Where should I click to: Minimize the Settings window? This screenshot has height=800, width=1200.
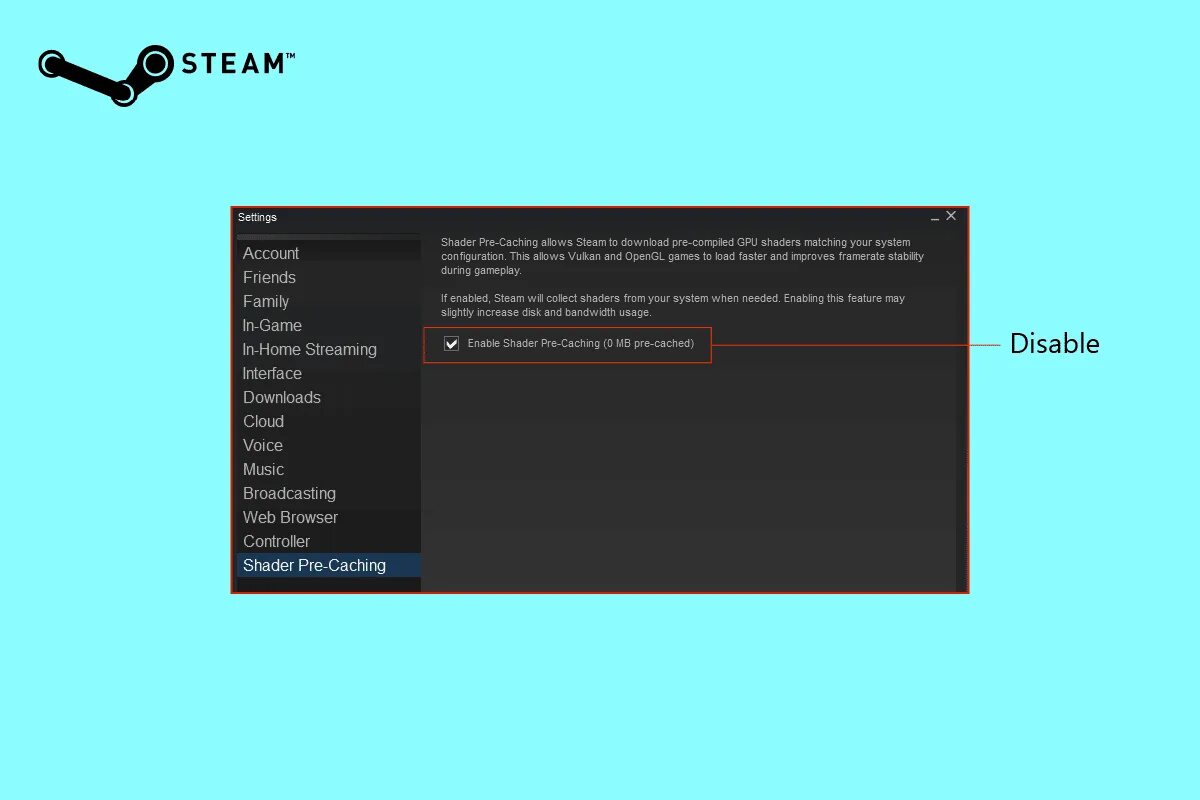coord(935,217)
